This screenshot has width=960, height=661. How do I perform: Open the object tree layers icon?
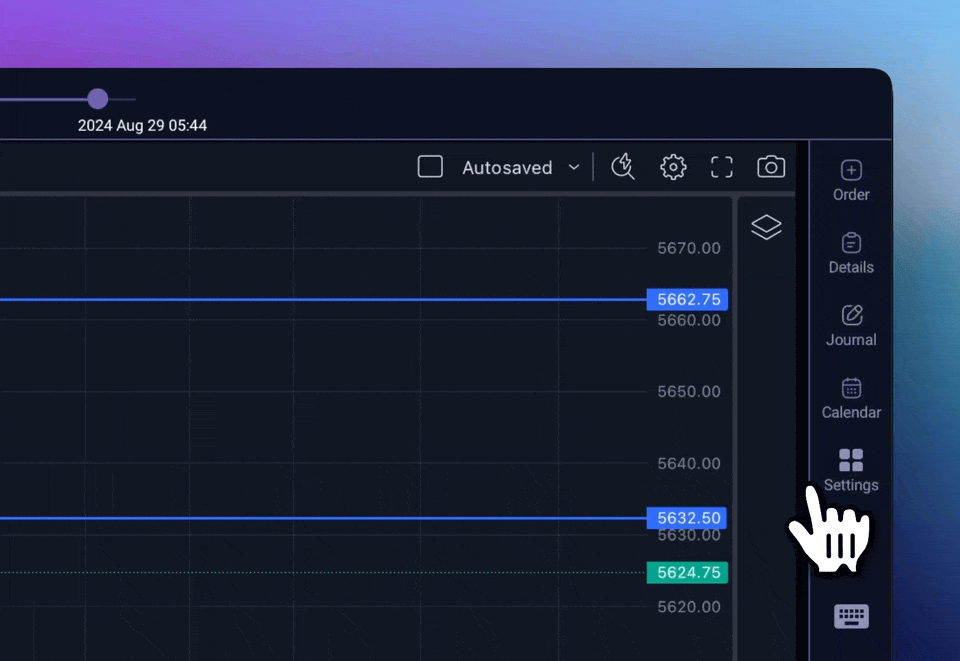pos(766,227)
